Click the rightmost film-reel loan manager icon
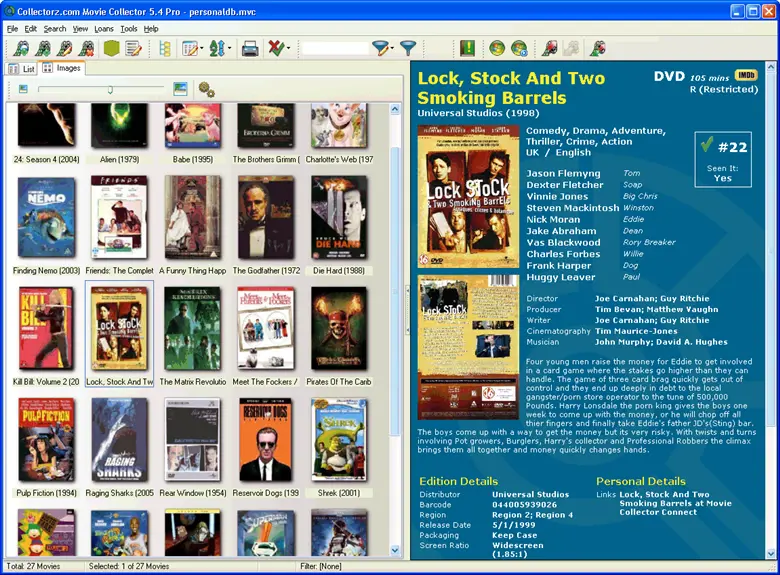The height and width of the screenshot is (575, 780). click(x=597, y=48)
